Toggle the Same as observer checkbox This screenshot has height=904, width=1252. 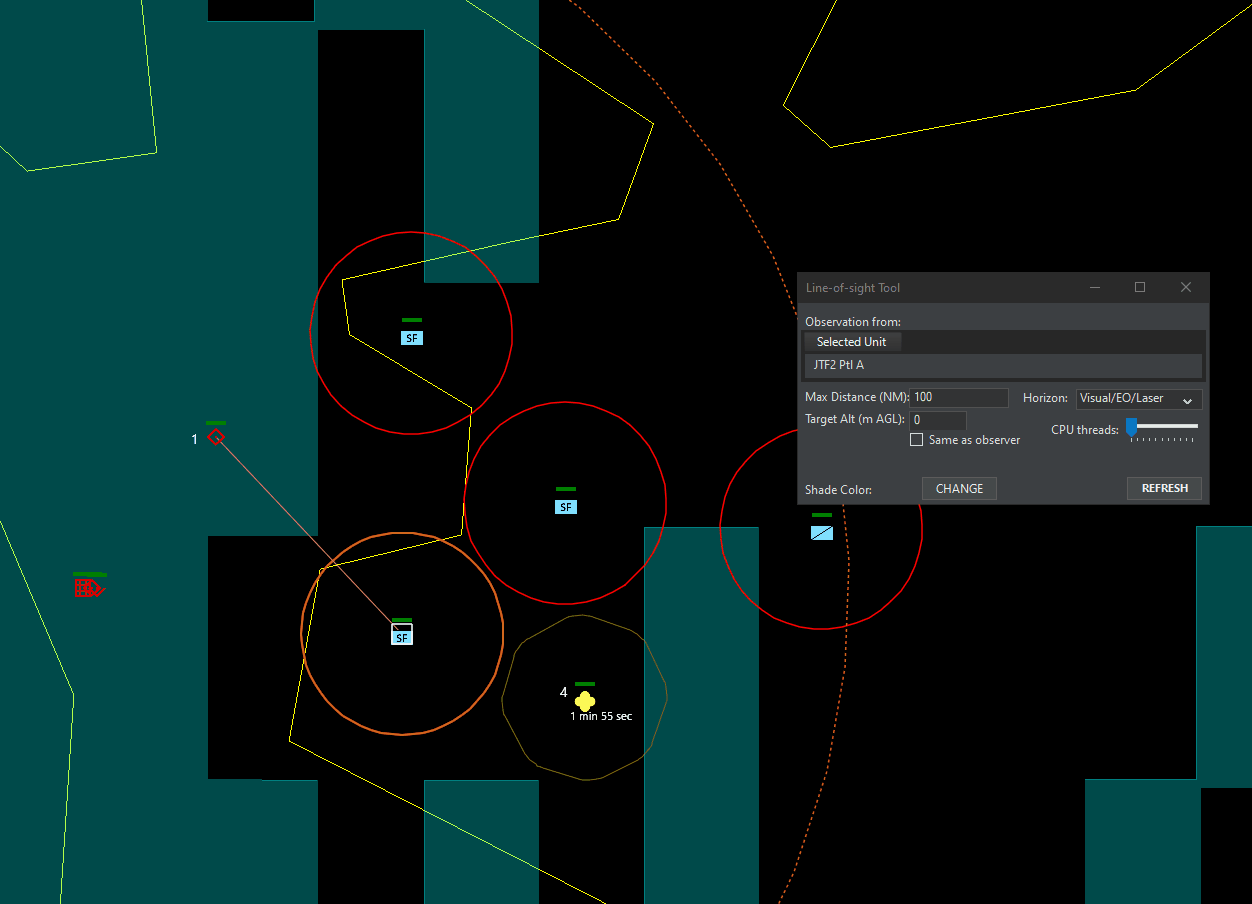(917, 440)
